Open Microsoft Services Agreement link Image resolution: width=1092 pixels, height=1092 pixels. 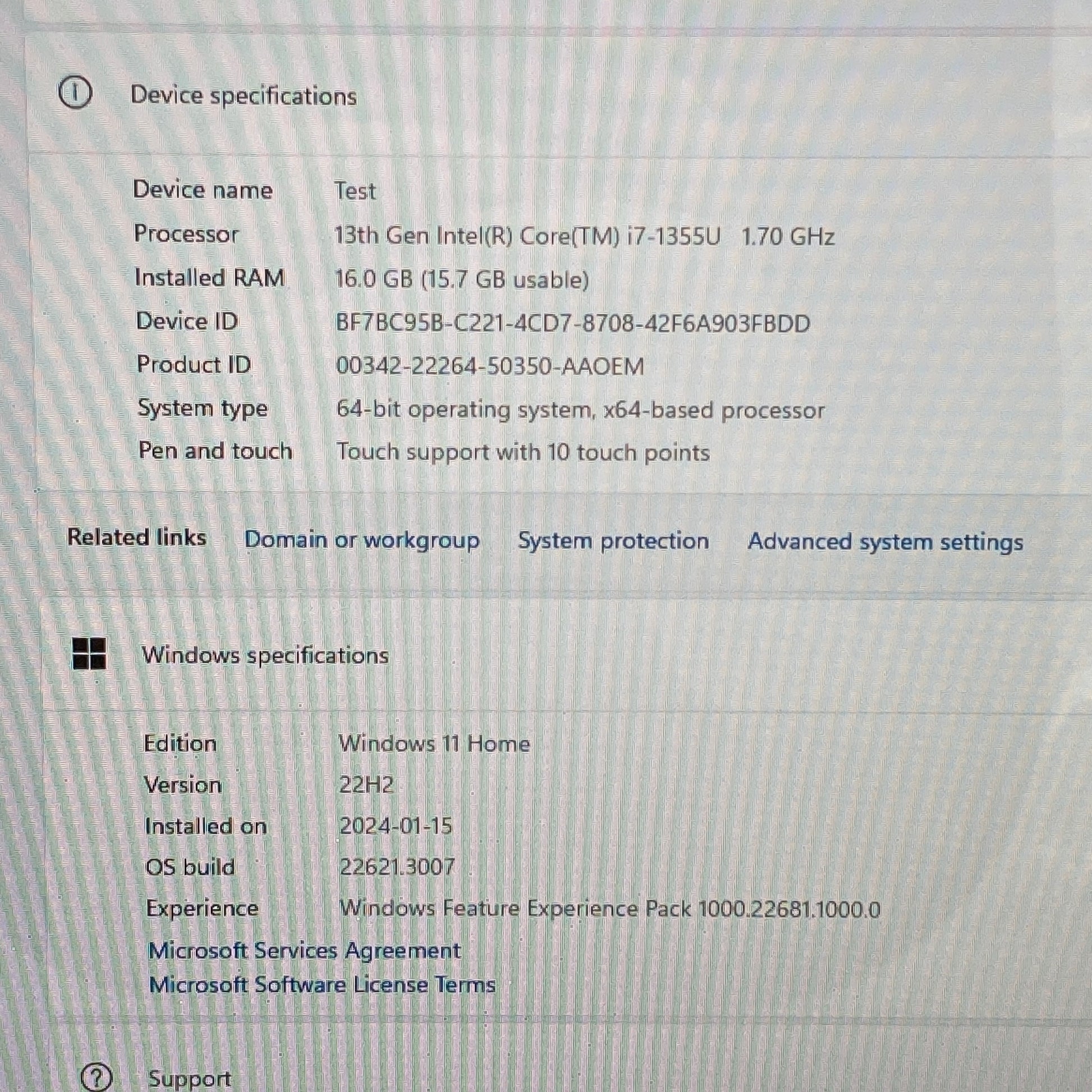click(x=305, y=951)
